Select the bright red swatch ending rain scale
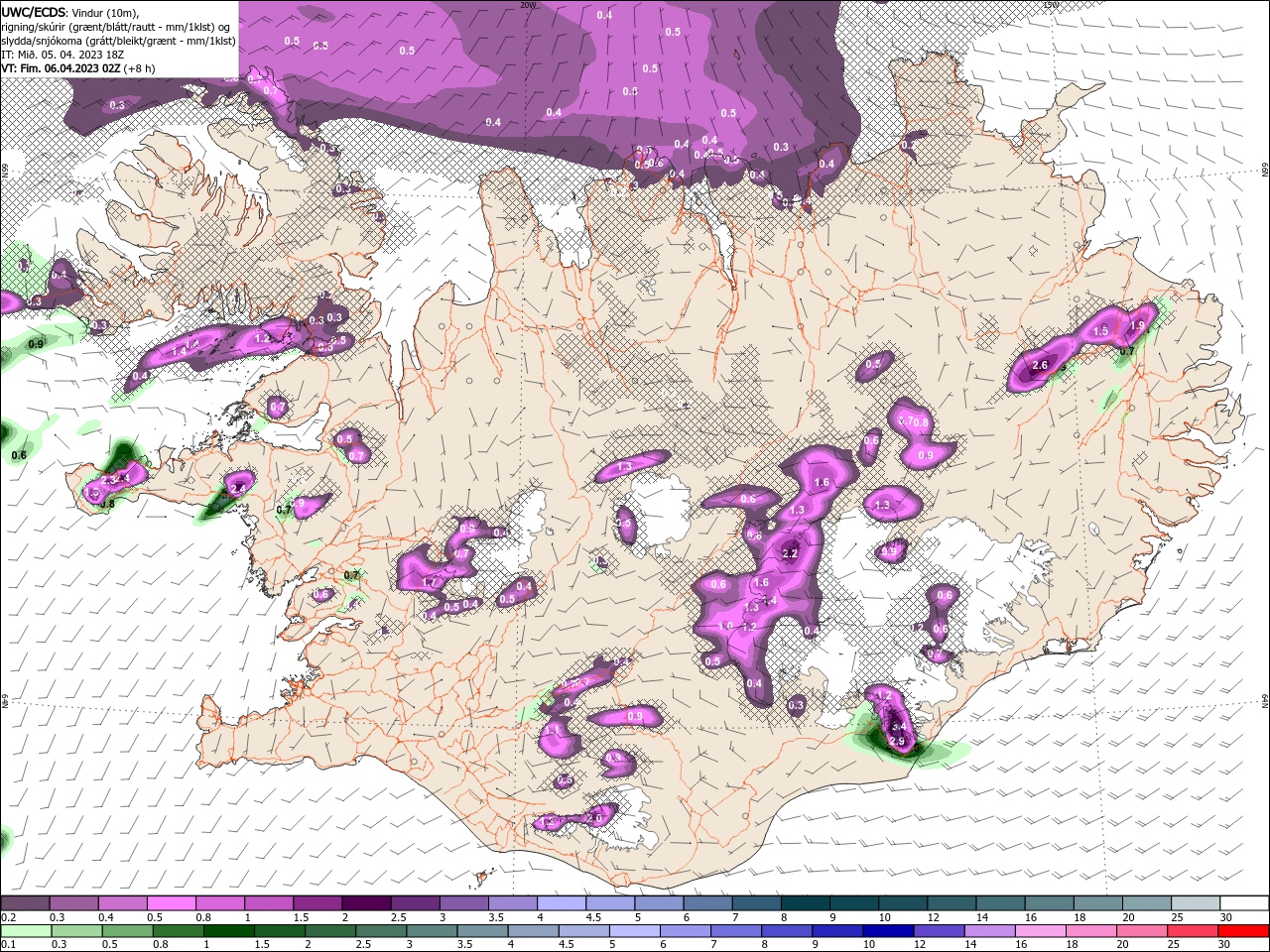The width and height of the screenshot is (1270, 952). [1243, 932]
